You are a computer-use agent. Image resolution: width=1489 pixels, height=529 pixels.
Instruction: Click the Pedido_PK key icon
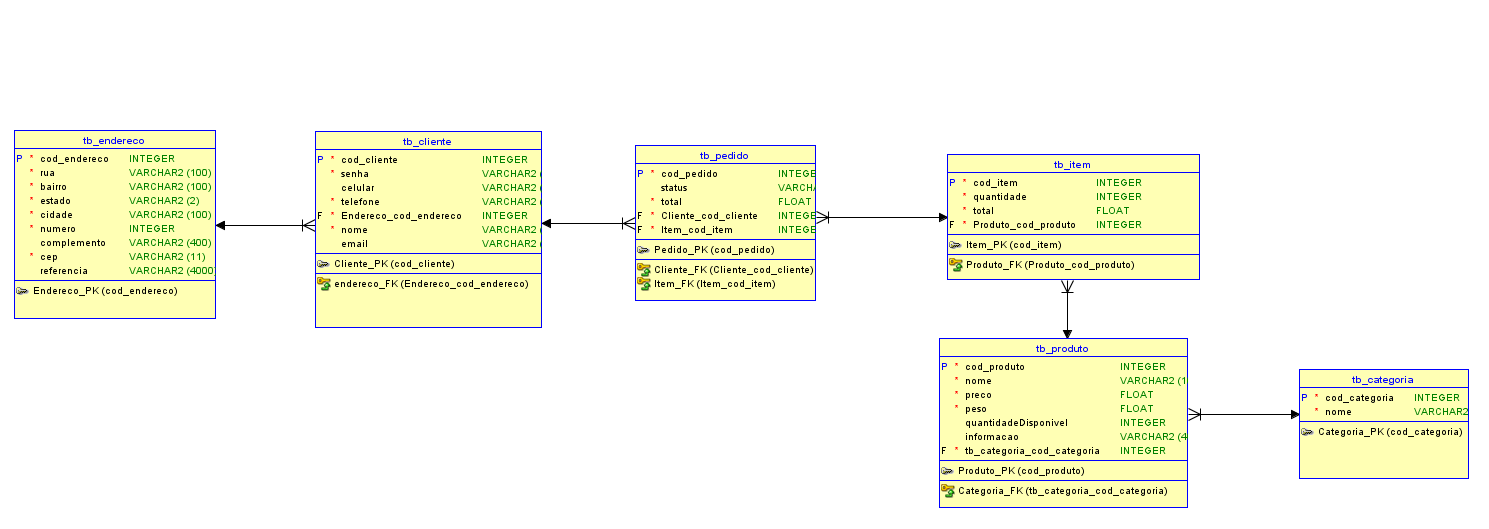click(x=644, y=249)
